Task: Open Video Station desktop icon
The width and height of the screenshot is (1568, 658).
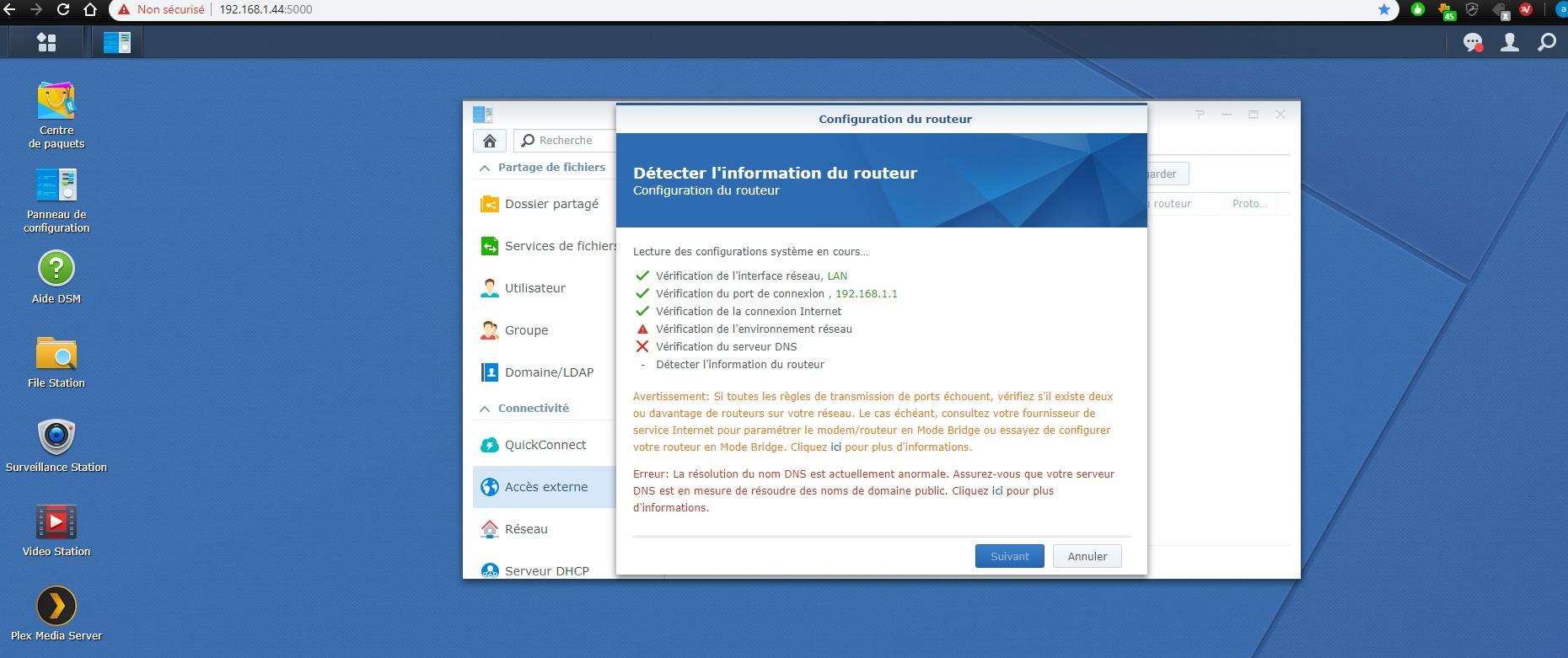Action: pos(56,531)
